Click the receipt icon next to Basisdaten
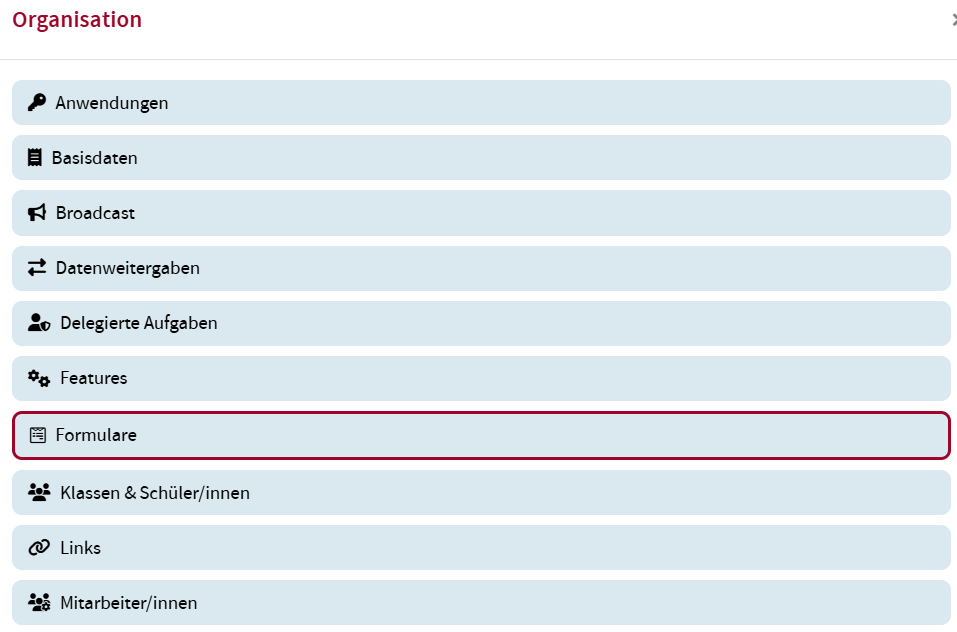957x632 pixels. point(35,157)
